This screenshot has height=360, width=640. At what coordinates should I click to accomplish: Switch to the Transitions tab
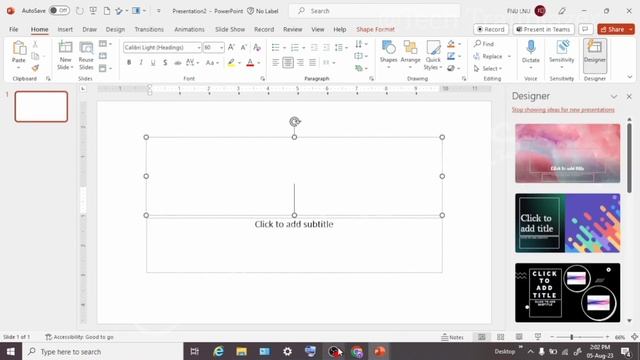149,29
